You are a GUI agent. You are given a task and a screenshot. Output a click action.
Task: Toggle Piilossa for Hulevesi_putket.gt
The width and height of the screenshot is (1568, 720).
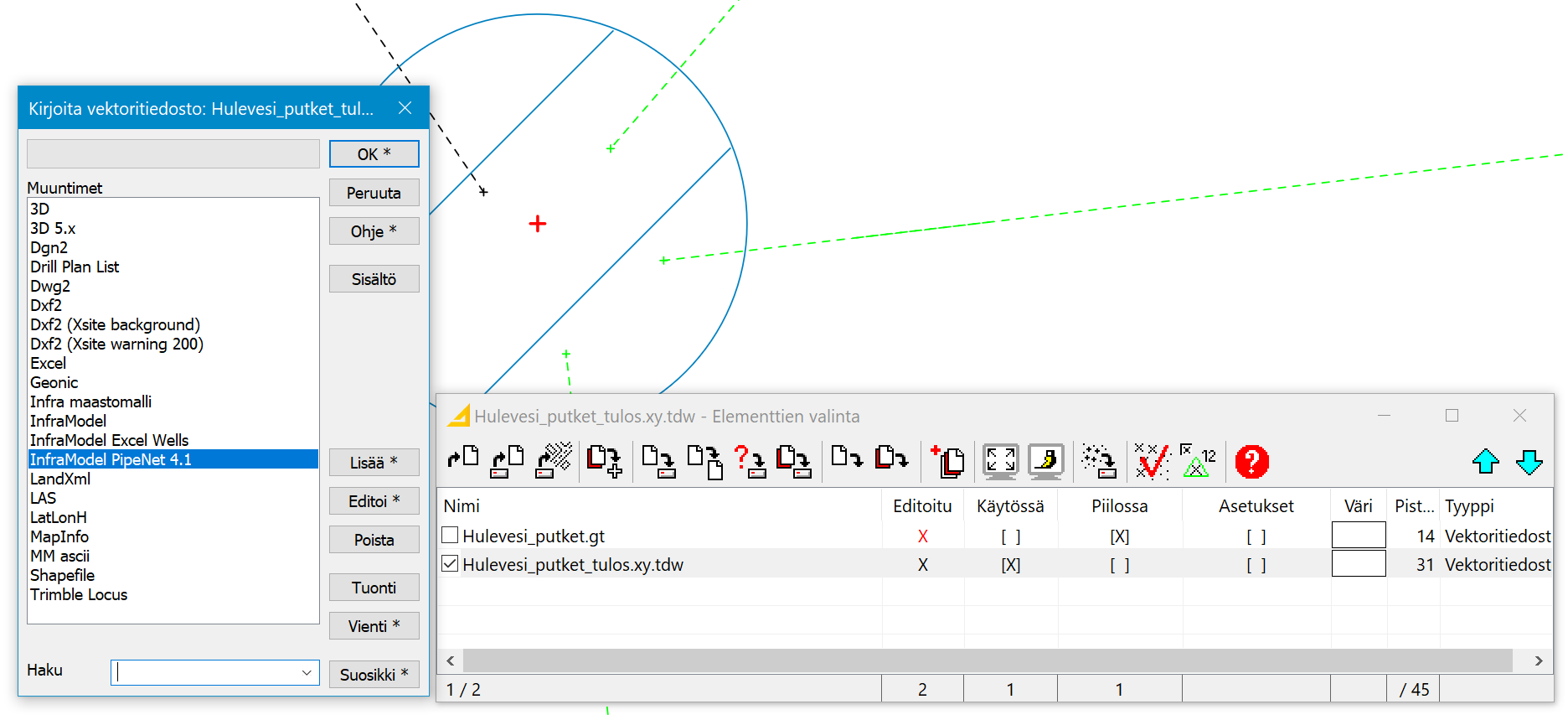1119,536
